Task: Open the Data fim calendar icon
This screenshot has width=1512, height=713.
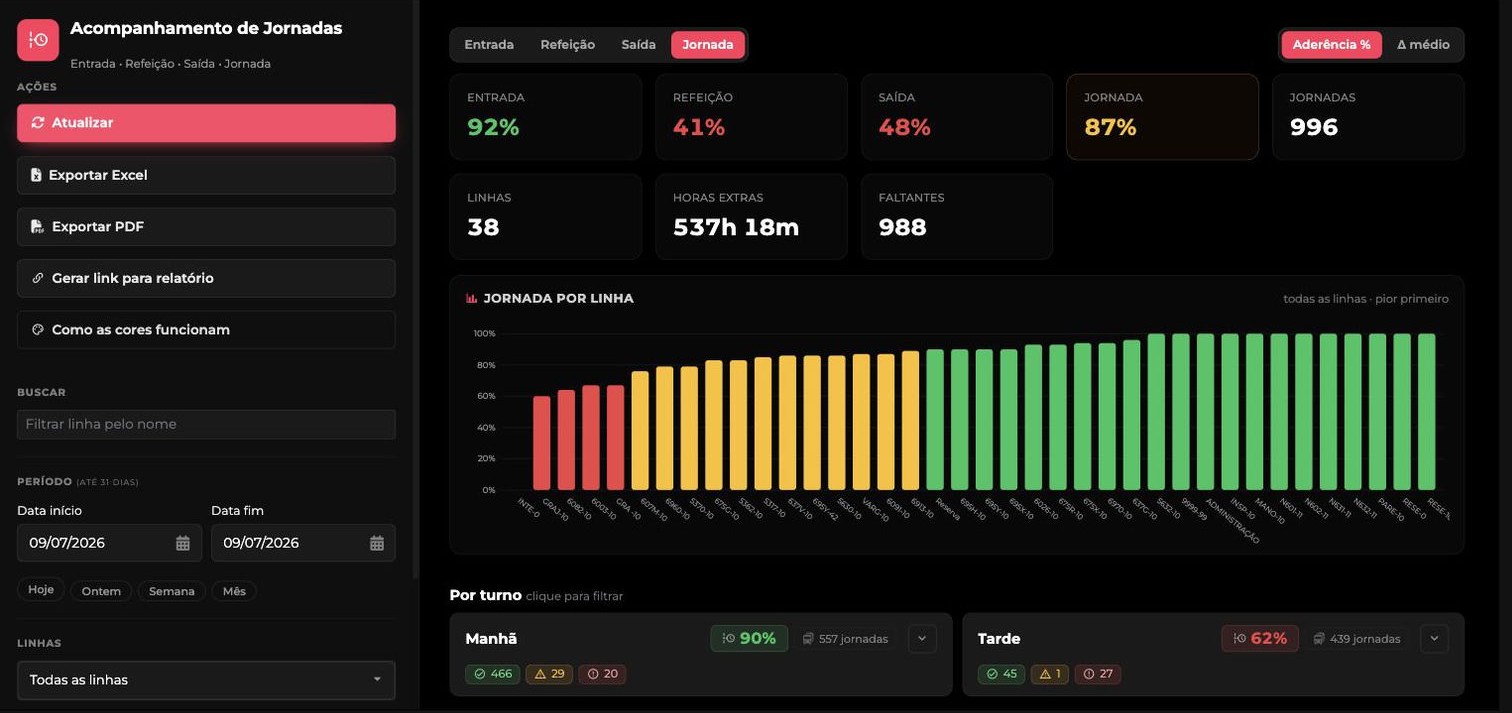Action: pyautogui.click(x=377, y=543)
